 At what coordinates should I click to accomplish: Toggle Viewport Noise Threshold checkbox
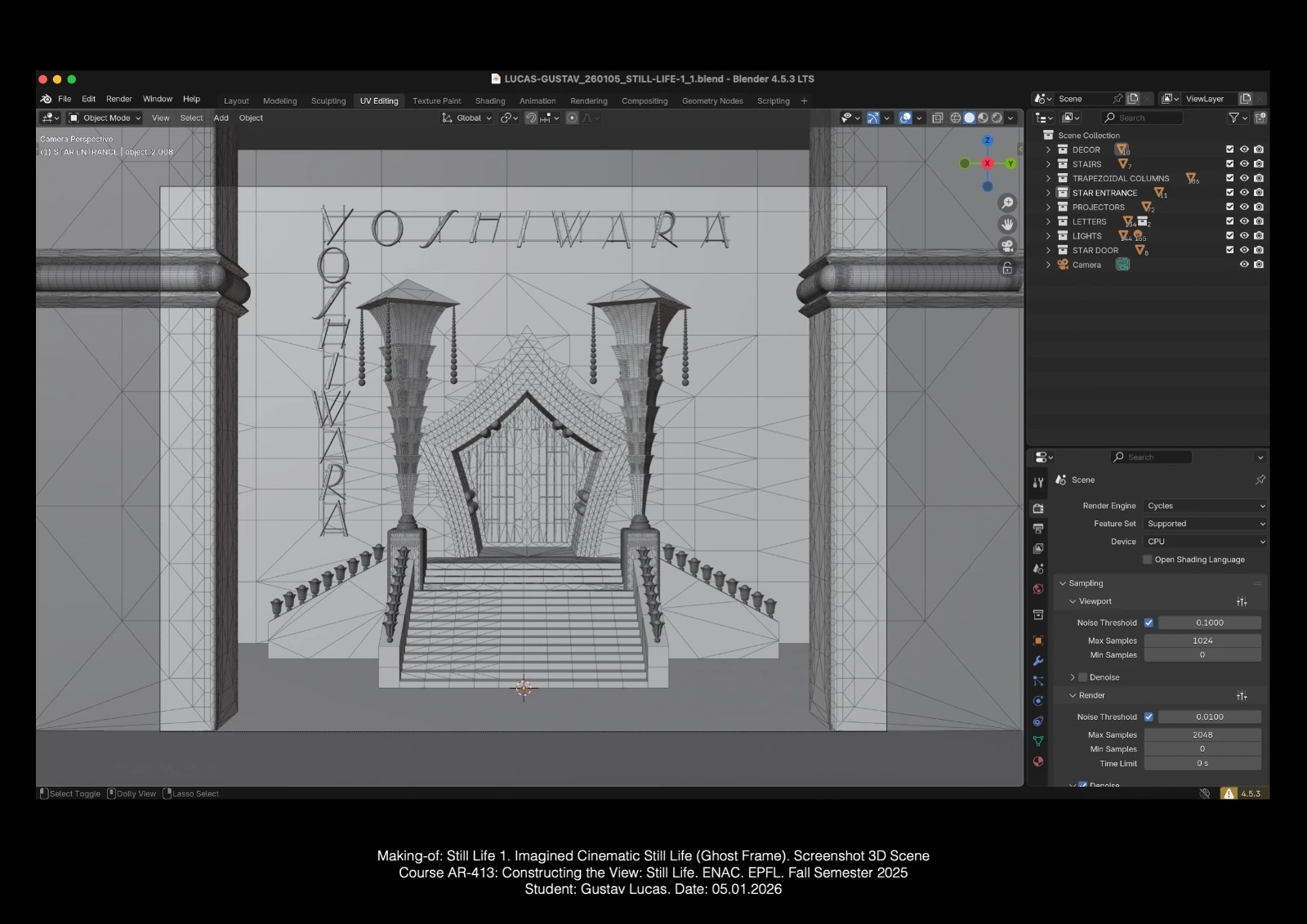click(x=1149, y=623)
